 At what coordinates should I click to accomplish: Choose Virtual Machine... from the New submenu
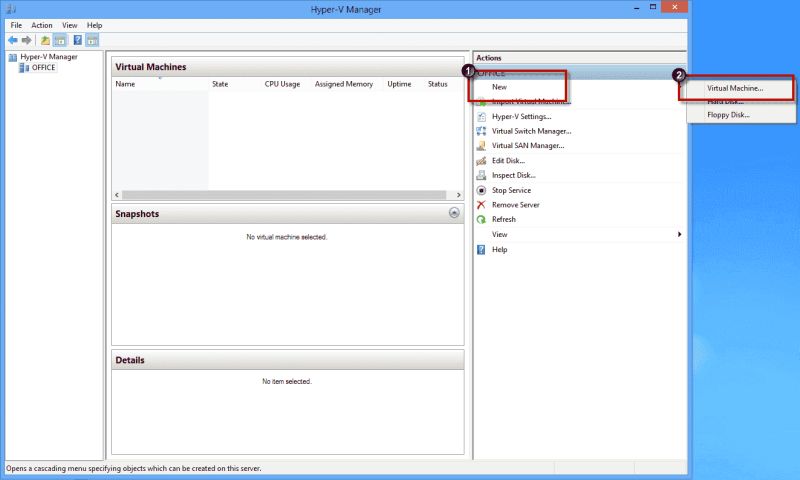pos(735,88)
